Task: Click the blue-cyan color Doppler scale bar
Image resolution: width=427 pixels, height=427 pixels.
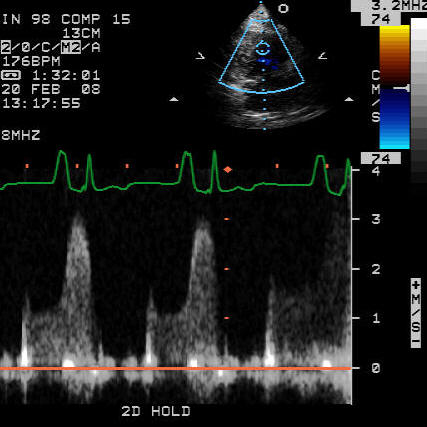Action: tap(395, 119)
